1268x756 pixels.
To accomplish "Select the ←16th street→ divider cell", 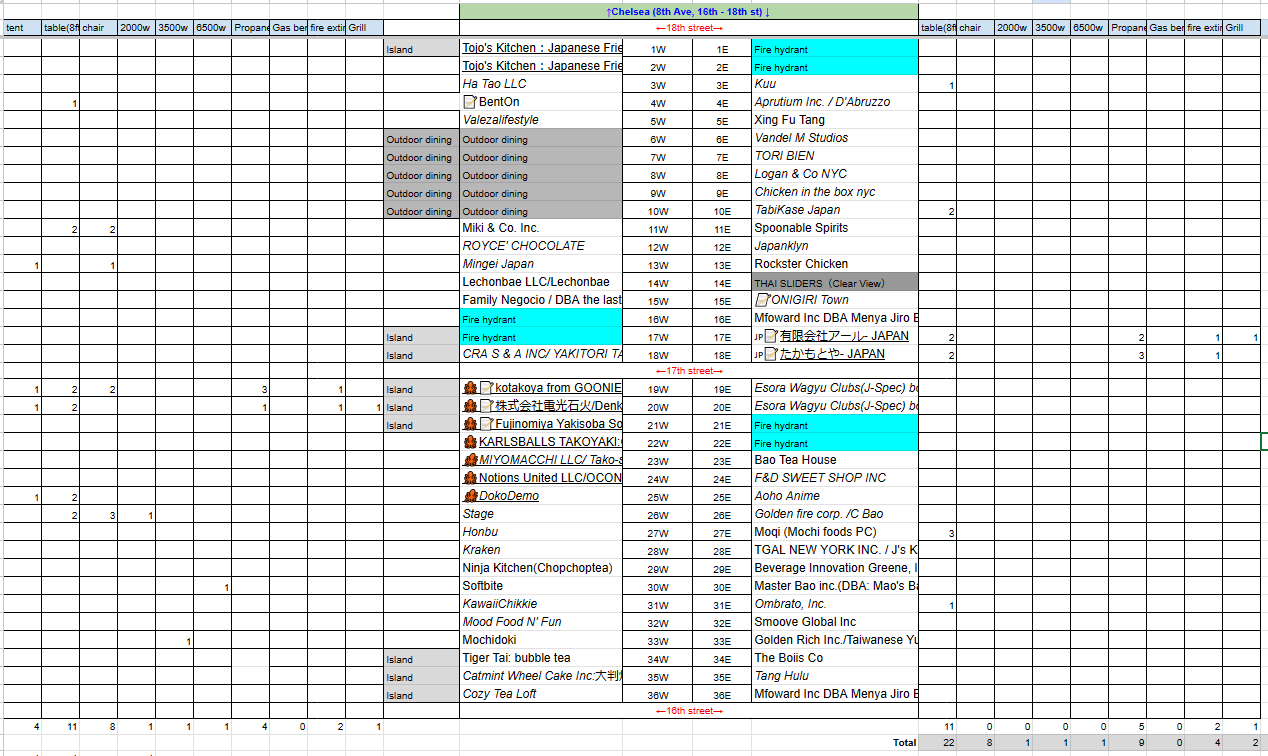I will (689, 711).
